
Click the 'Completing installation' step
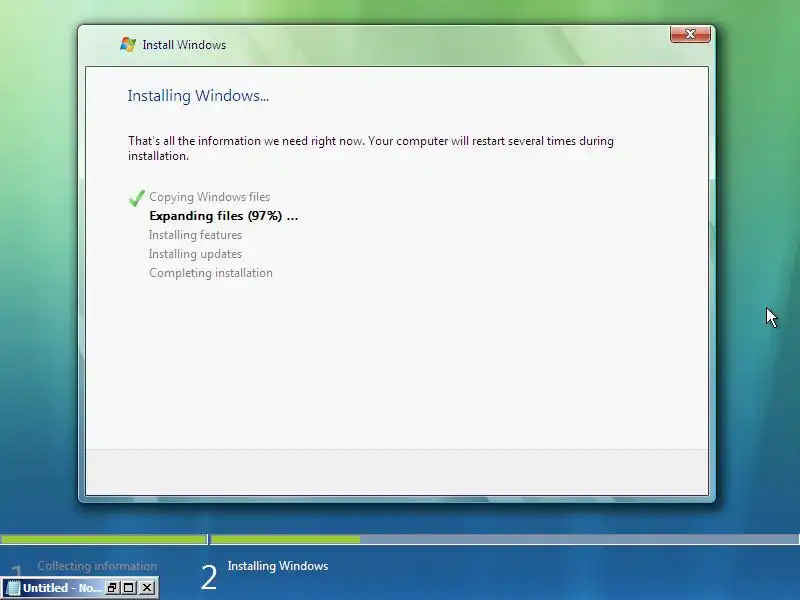tap(211, 273)
